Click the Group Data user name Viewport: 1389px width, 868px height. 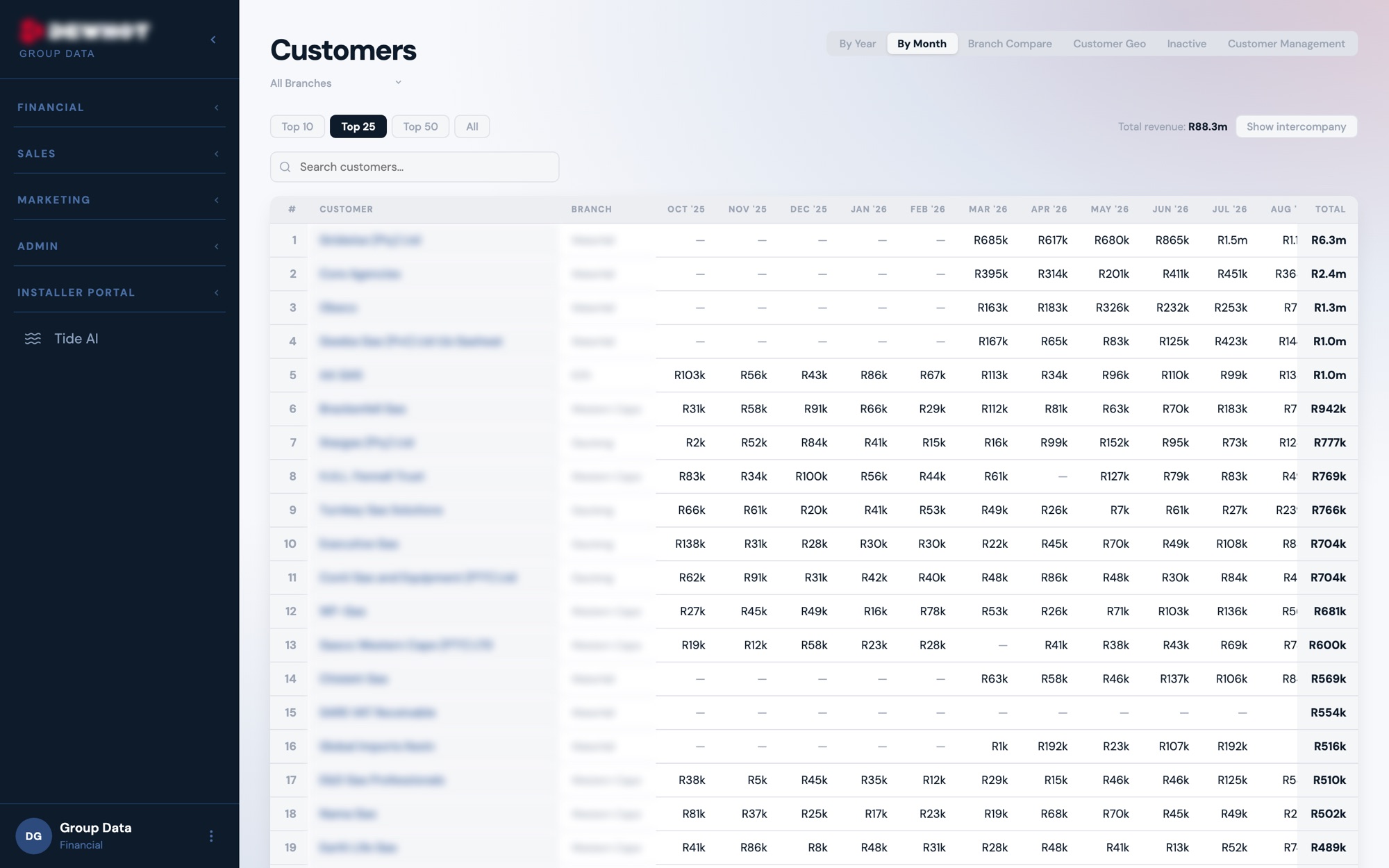point(95,828)
